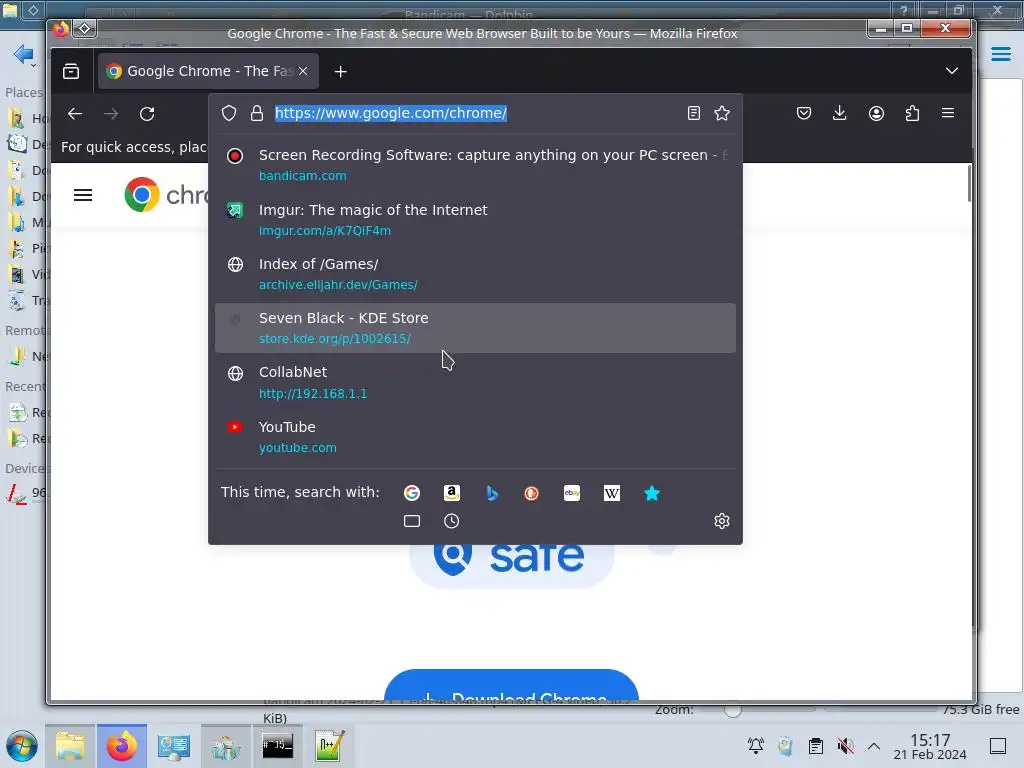Open notifications bell tray icon

756,746
